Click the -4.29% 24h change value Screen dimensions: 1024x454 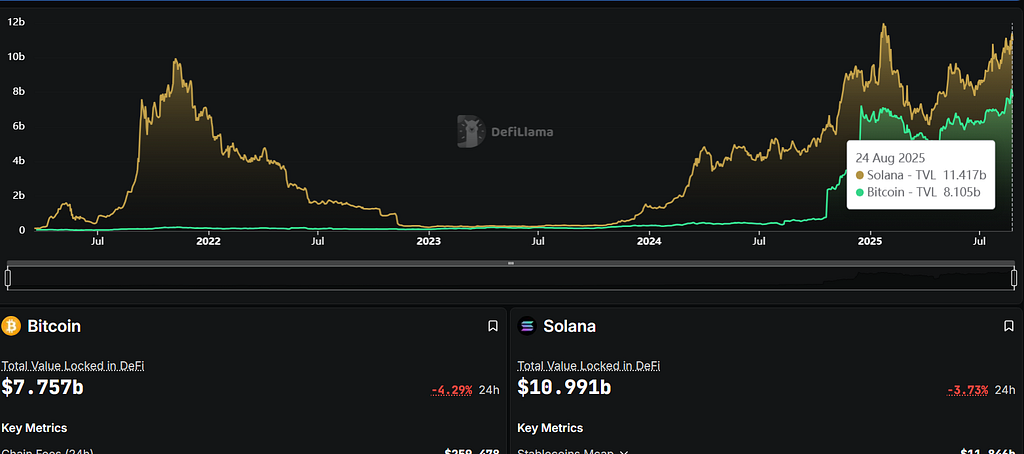click(x=452, y=391)
